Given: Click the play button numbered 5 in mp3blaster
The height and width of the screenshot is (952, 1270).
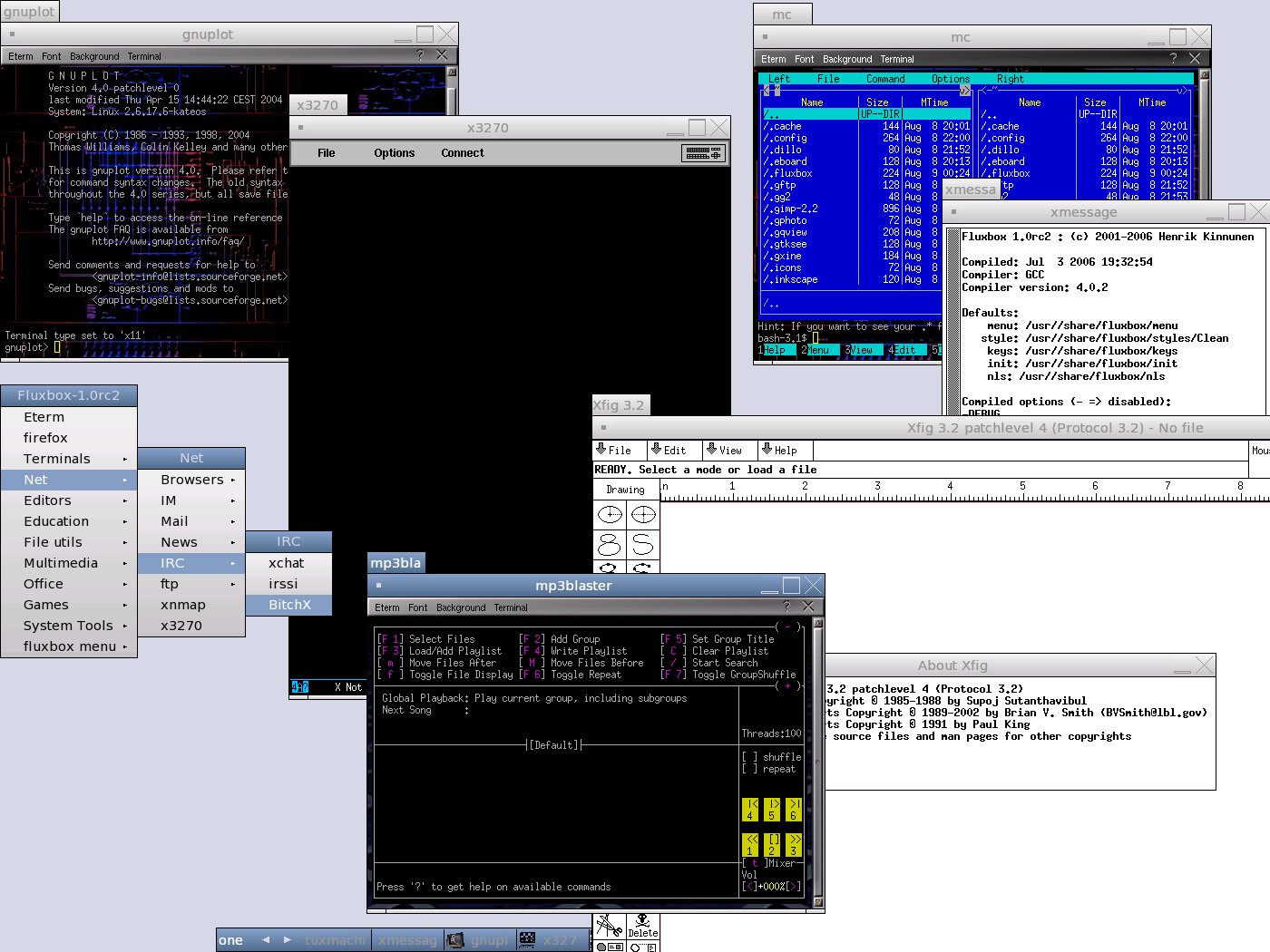Looking at the screenshot, I should click(x=772, y=810).
